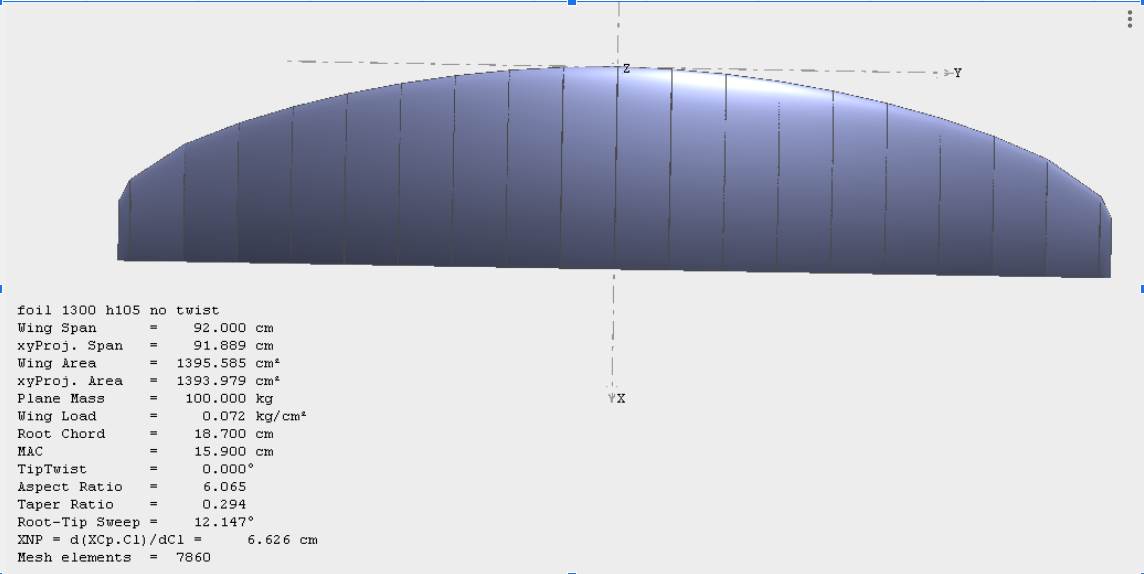Viewport: 1144px width, 574px height.
Task: Click the 'foil 1300 h105 no twist' title
Action: click(x=118, y=311)
